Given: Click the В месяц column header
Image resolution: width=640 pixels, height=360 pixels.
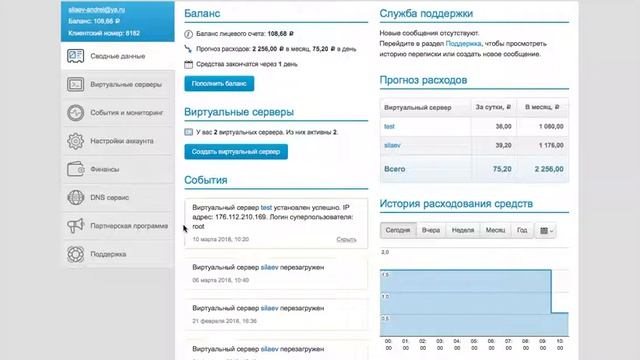Looking at the screenshot, I should click(x=542, y=107).
